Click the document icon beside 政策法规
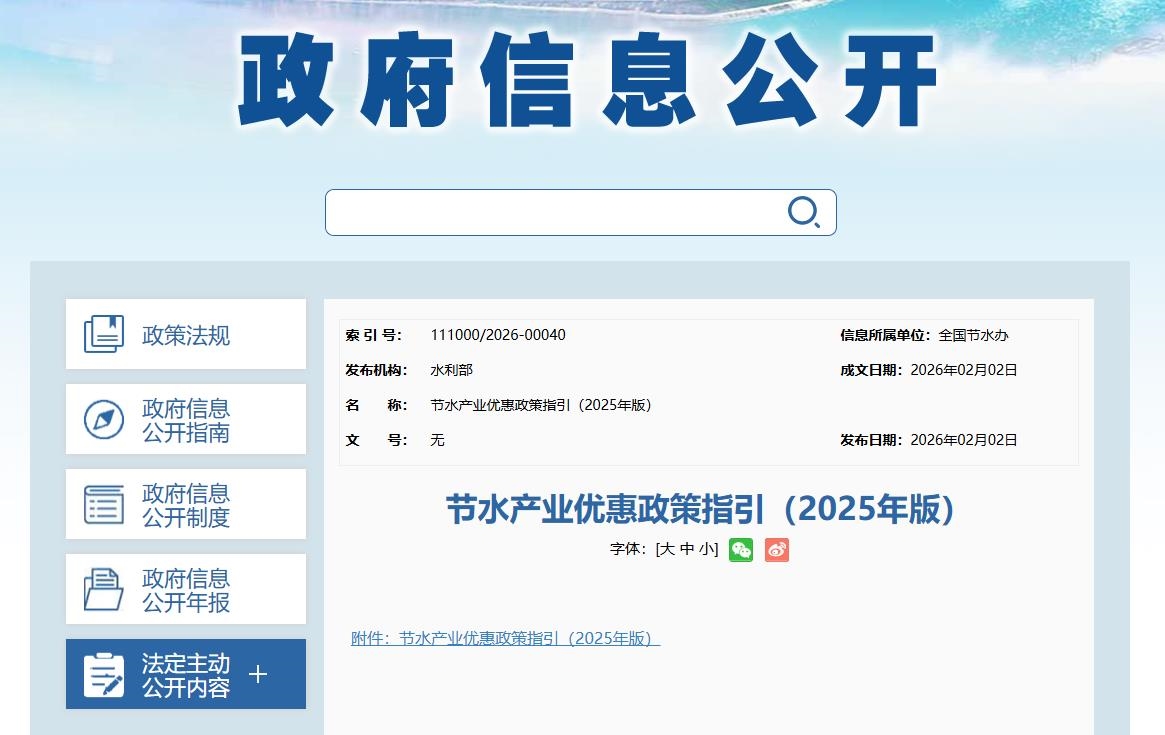 104,334
